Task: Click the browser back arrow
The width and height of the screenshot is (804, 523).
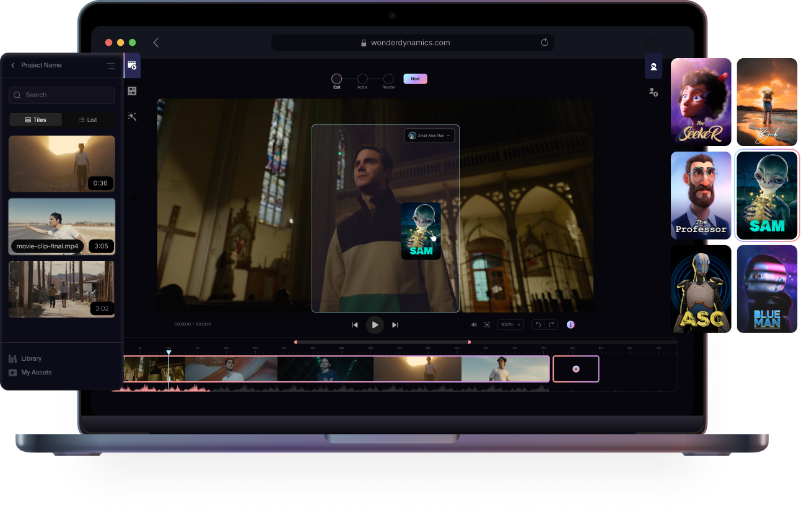Action: [156, 43]
